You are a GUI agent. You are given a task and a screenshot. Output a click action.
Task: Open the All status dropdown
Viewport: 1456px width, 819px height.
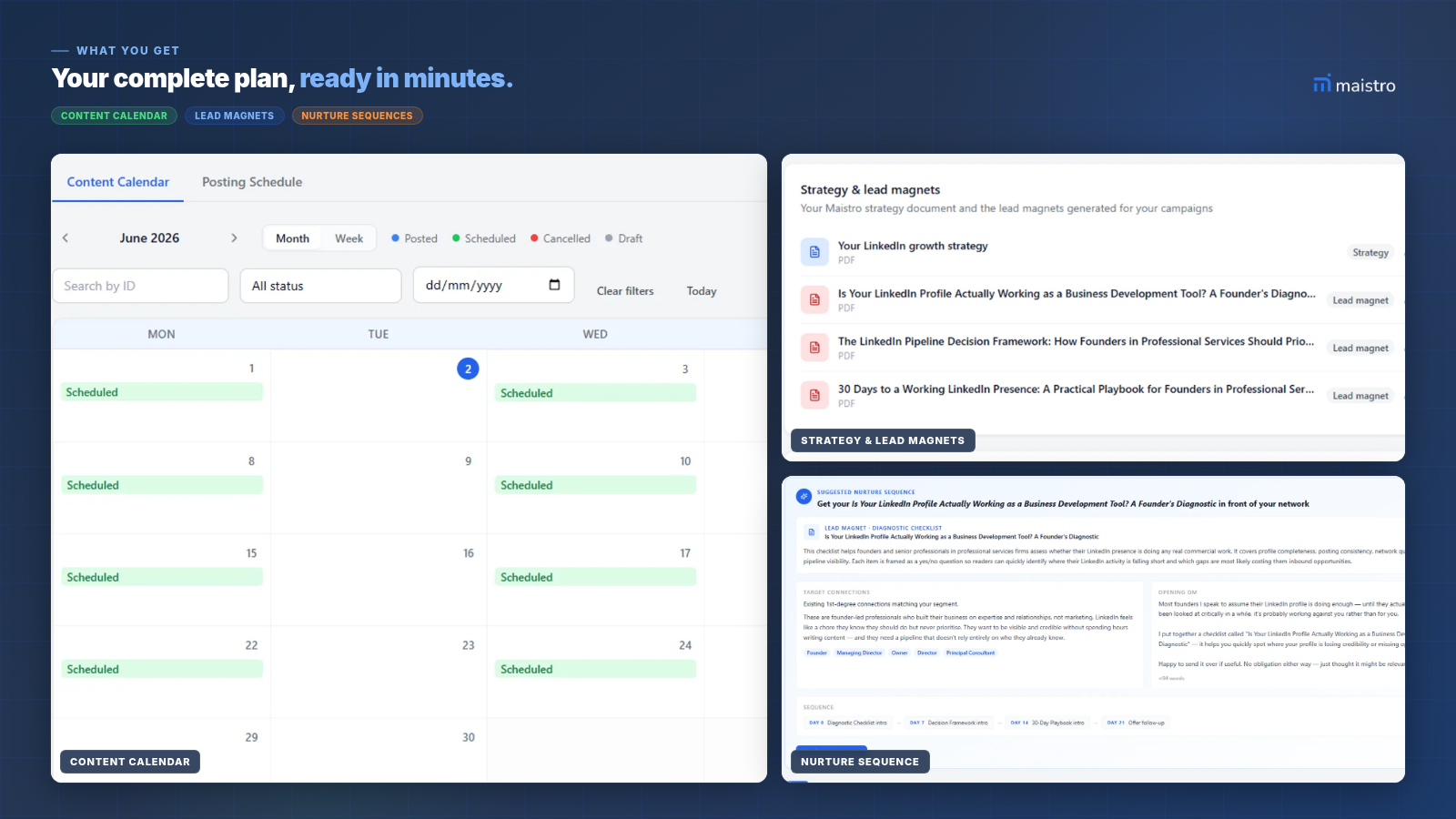[x=320, y=286]
